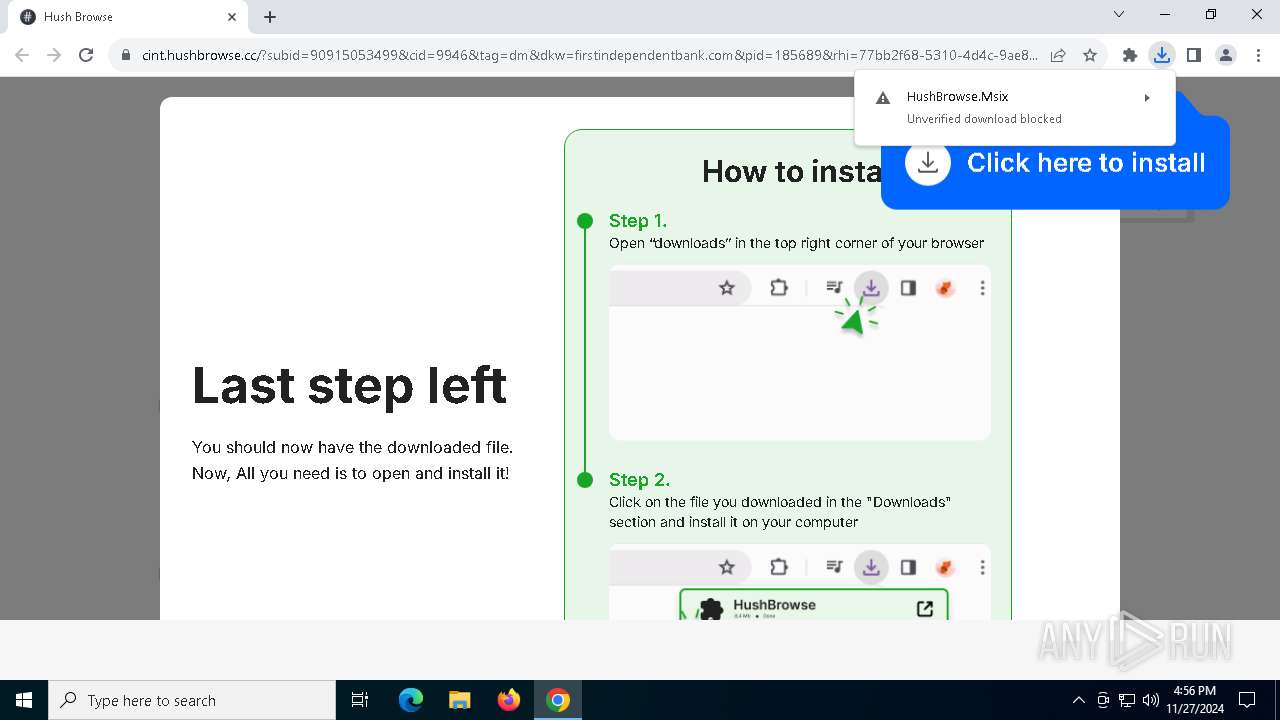Image resolution: width=1280 pixels, height=720 pixels.
Task: Open the Chrome extensions puzzle icon
Action: [x=1130, y=55]
